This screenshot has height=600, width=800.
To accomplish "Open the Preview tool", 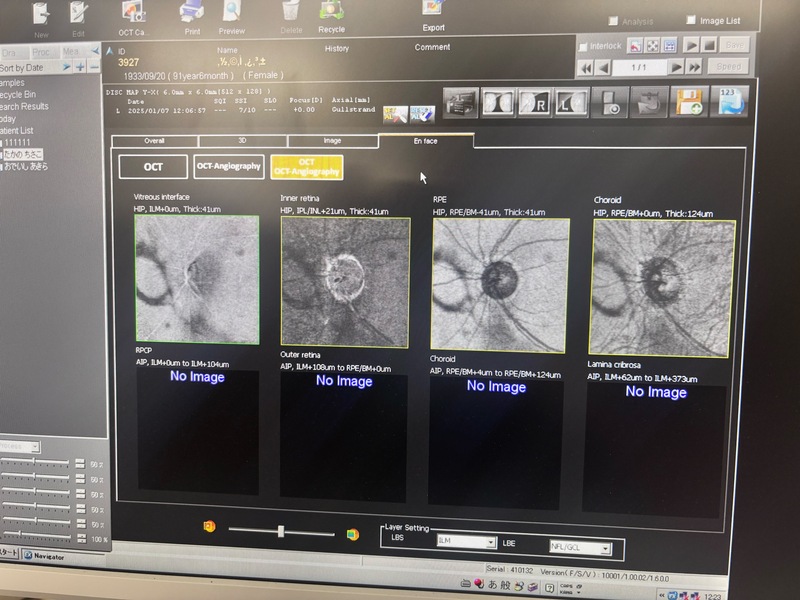I will 232,12.
